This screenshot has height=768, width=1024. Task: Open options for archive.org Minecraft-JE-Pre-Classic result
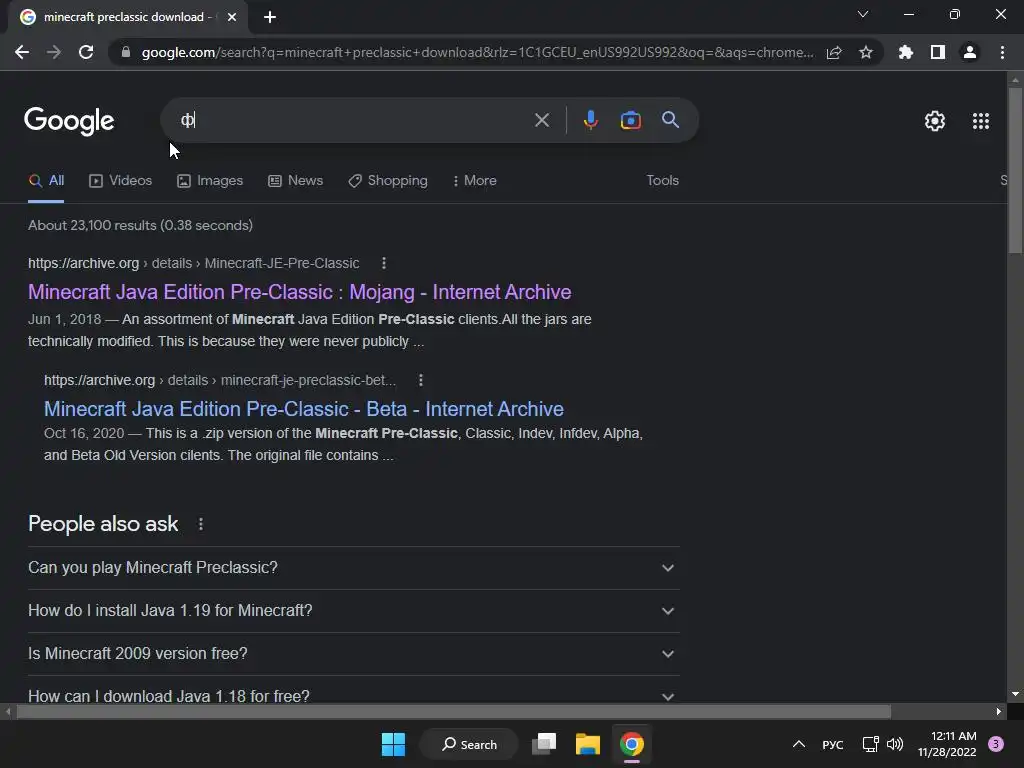[384, 263]
